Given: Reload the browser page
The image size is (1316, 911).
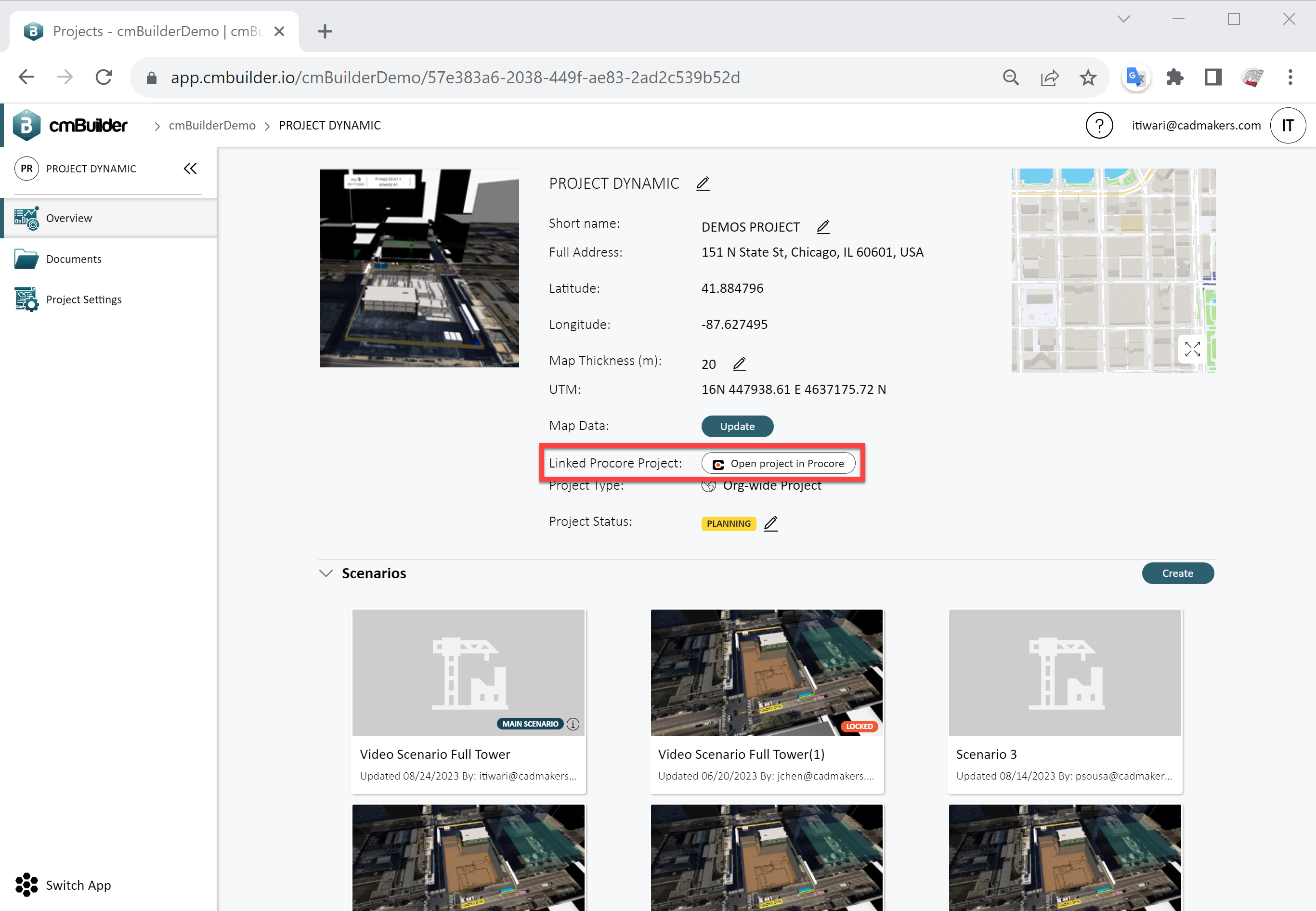Looking at the screenshot, I should (104, 77).
